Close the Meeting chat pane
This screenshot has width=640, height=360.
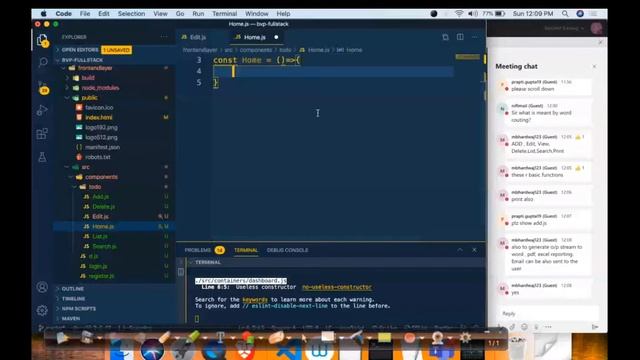pyautogui.click(x=594, y=66)
